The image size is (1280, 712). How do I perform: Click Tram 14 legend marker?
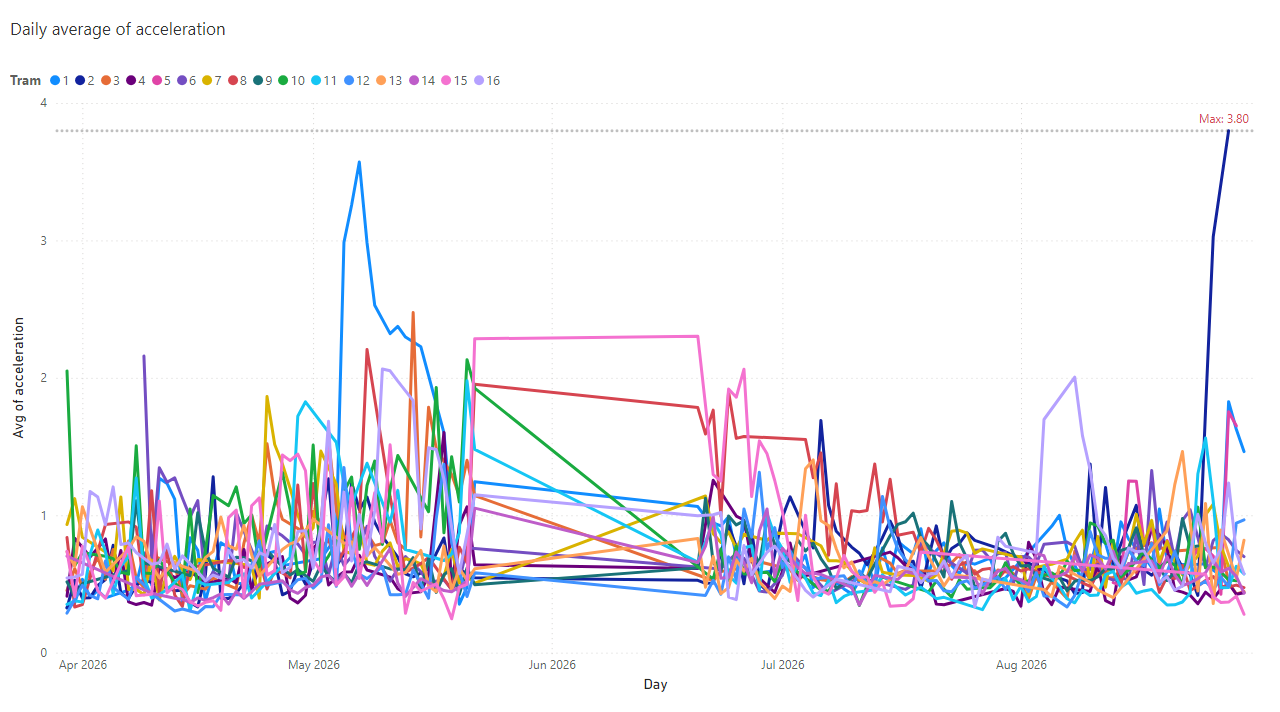pyautogui.click(x=413, y=80)
